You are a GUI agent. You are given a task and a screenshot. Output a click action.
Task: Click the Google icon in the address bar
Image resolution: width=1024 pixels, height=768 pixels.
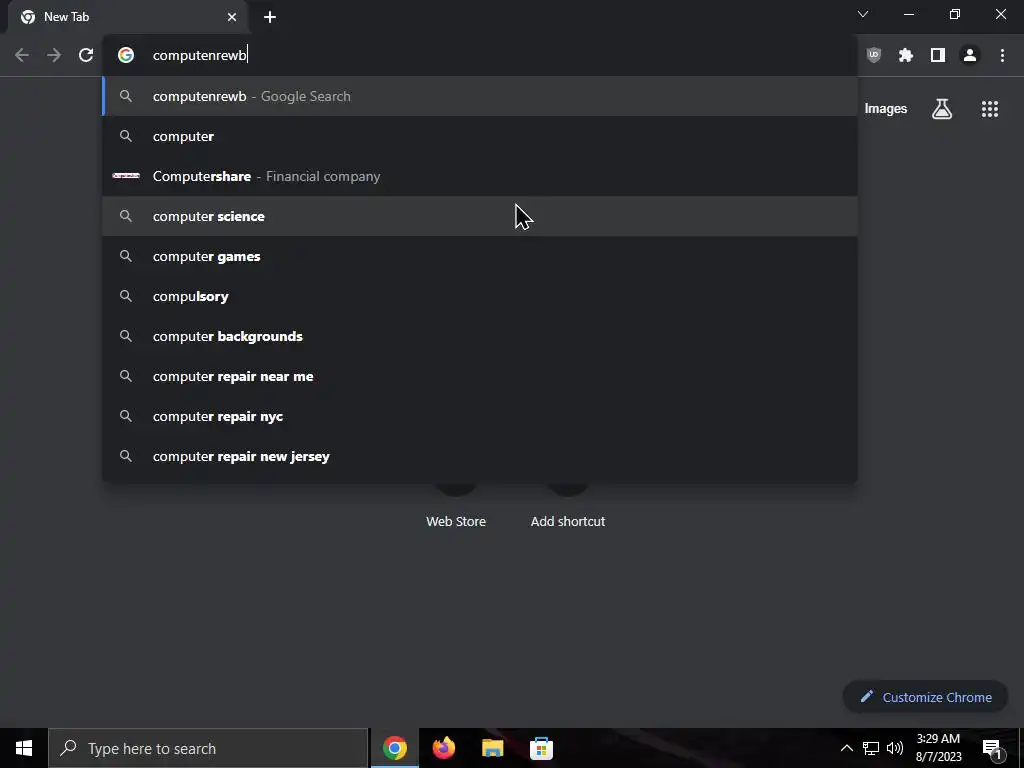click(126, 56)
